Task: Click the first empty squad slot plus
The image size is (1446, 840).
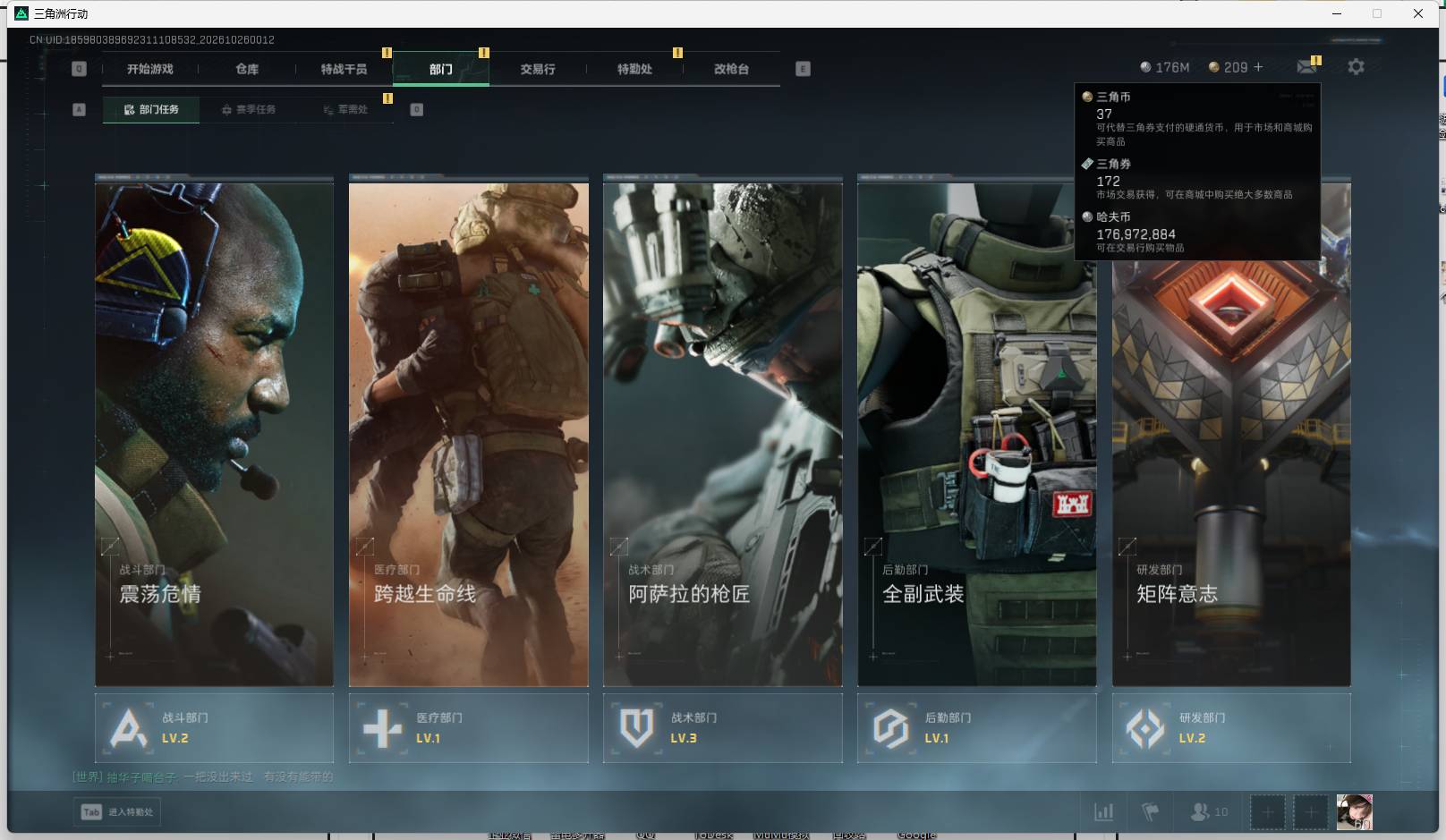Action: click(1267, 812)
